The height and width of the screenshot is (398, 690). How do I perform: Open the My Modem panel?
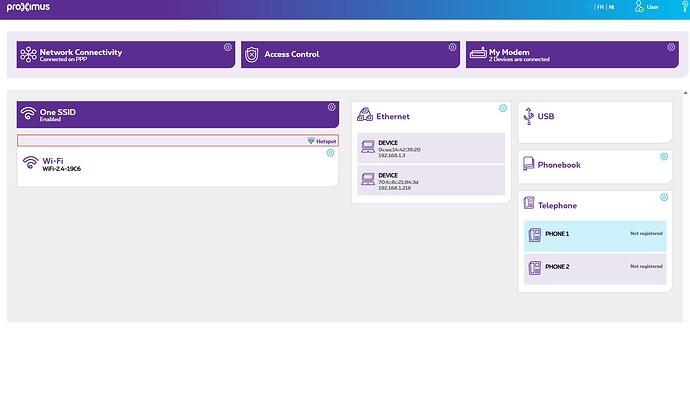click(x=573, y=55)
